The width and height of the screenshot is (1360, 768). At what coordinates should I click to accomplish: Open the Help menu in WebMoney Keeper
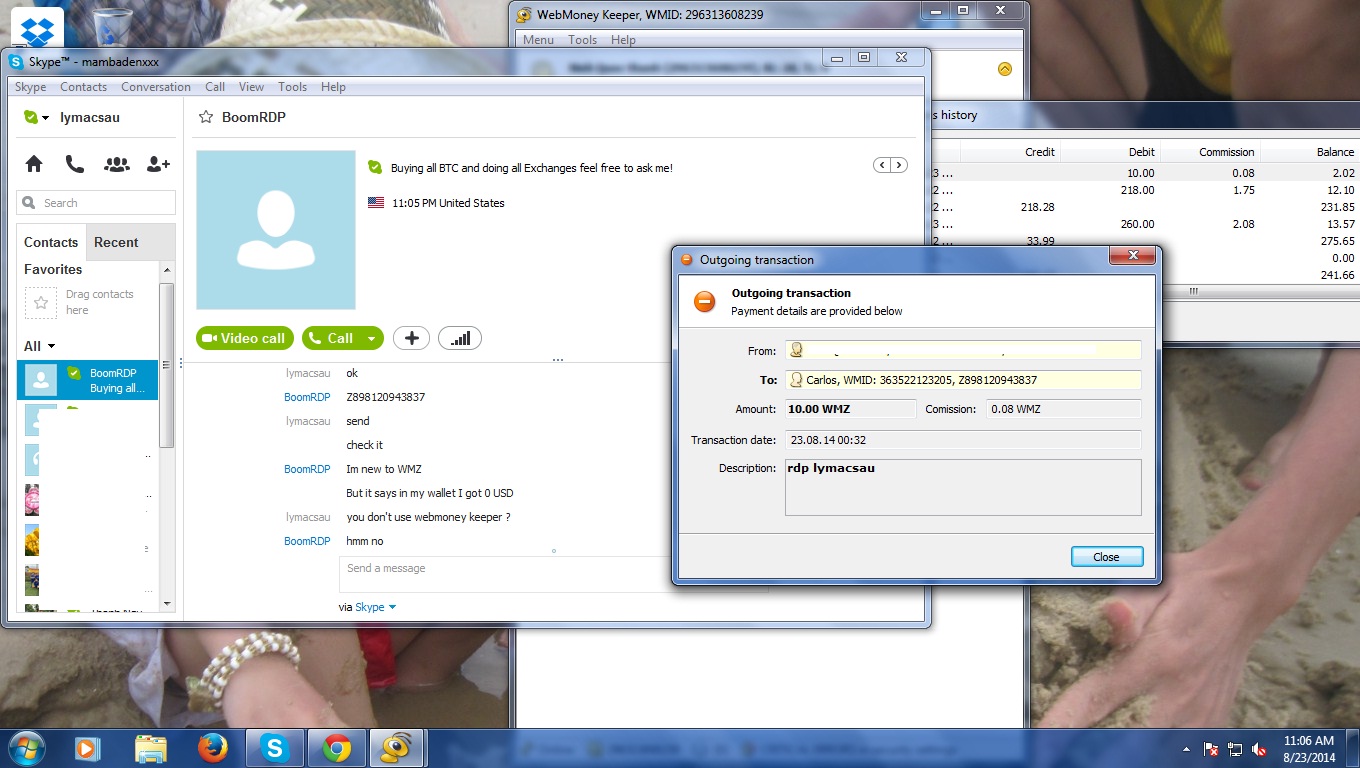pos(623,40)
